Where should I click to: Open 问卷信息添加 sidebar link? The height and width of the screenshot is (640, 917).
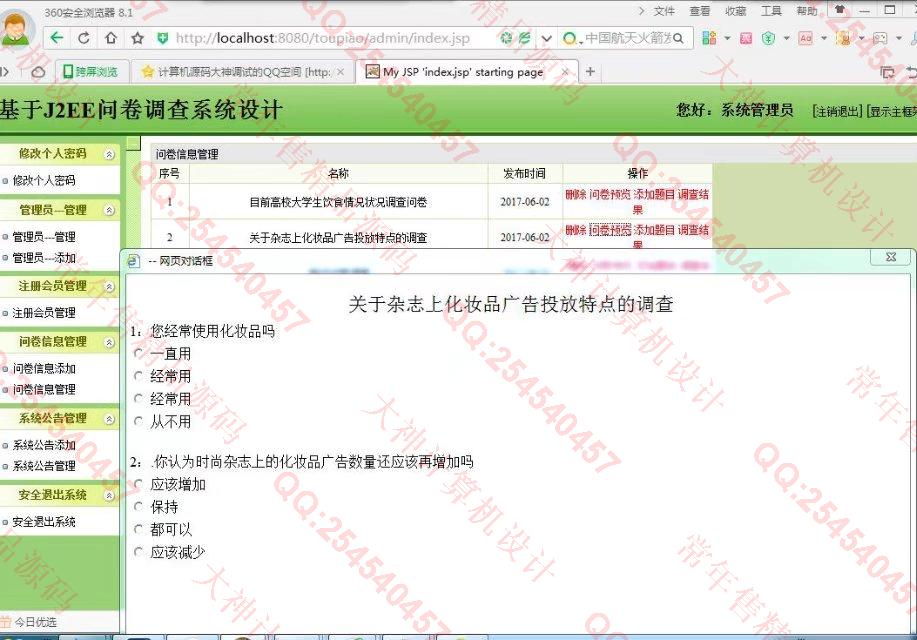(x=44, y=369)
